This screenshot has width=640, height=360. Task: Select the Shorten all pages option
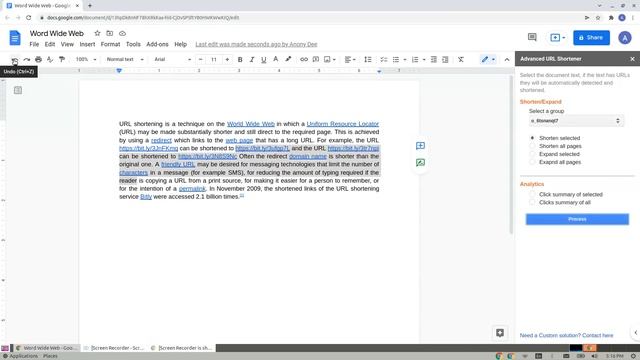532,146
